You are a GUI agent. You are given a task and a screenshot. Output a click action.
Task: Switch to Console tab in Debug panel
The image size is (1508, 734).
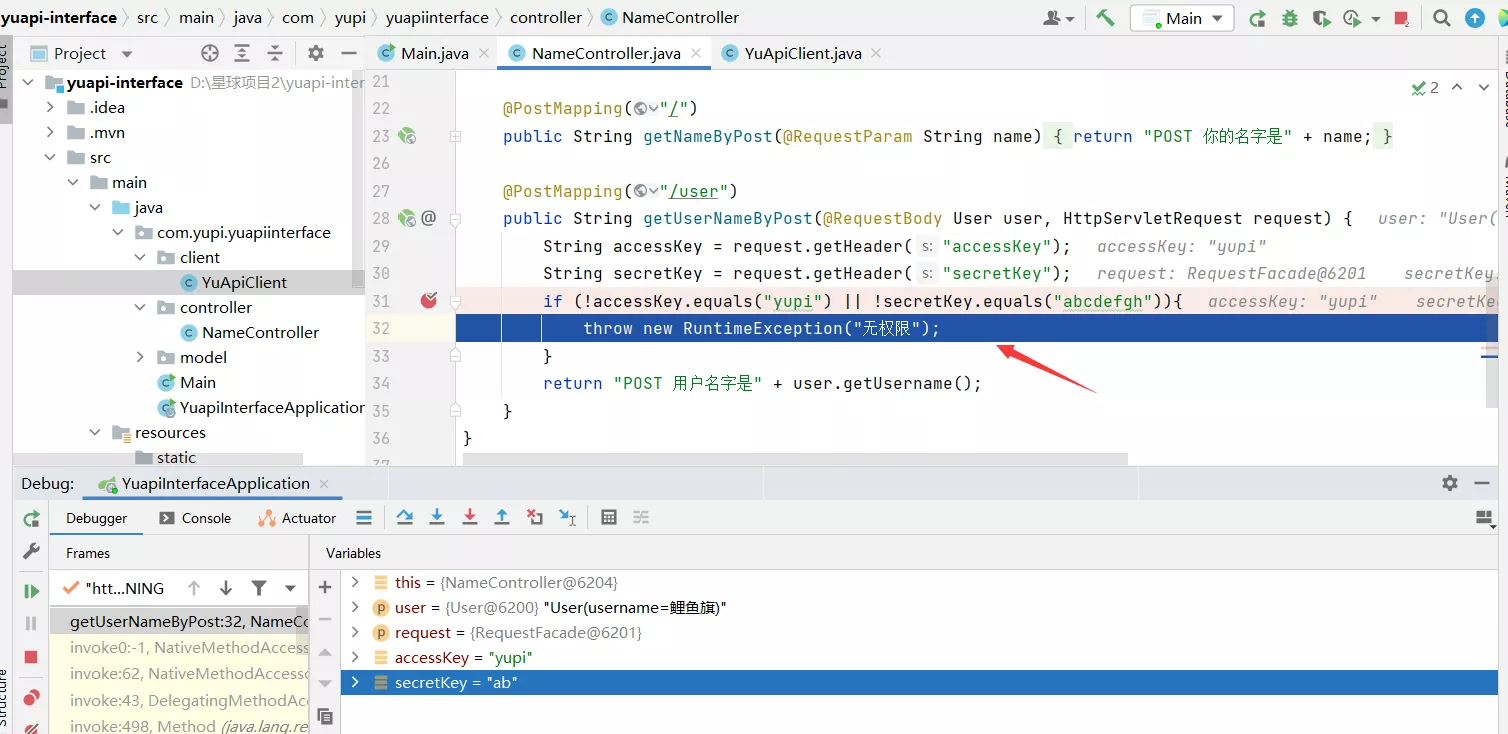coord(195,518)
